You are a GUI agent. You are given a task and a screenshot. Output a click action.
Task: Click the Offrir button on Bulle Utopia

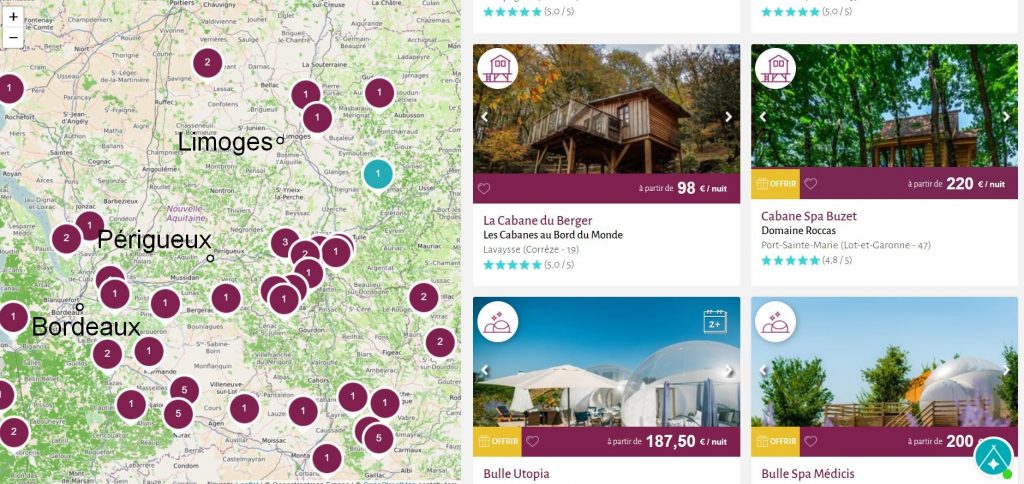[497, 441]
